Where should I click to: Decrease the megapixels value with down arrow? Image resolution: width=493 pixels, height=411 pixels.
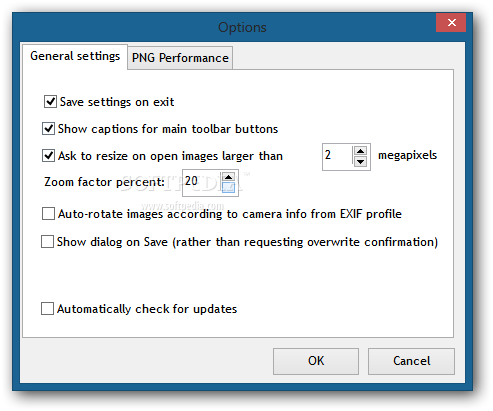(360, 162)
